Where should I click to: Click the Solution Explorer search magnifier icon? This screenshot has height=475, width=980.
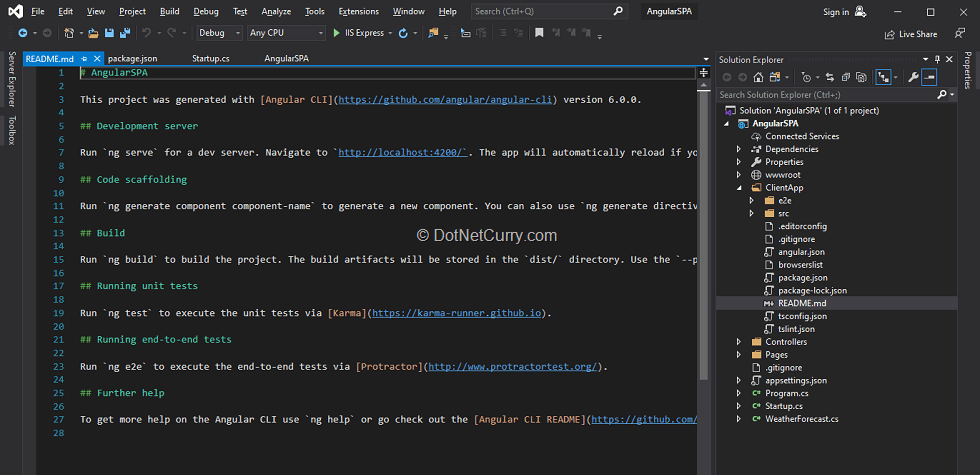pos(942,94)
